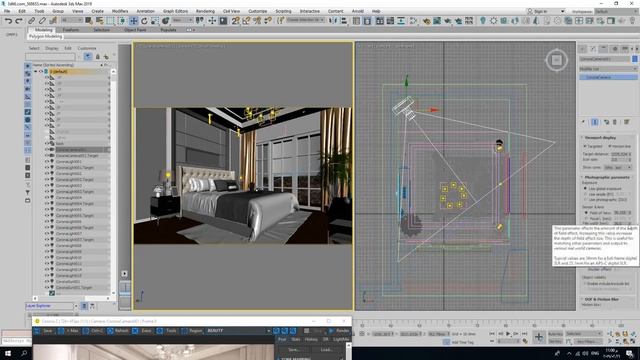Screen dimensions: 640x360
Task: Open reference coordinate system View dropdown
Action: [182, 20]
